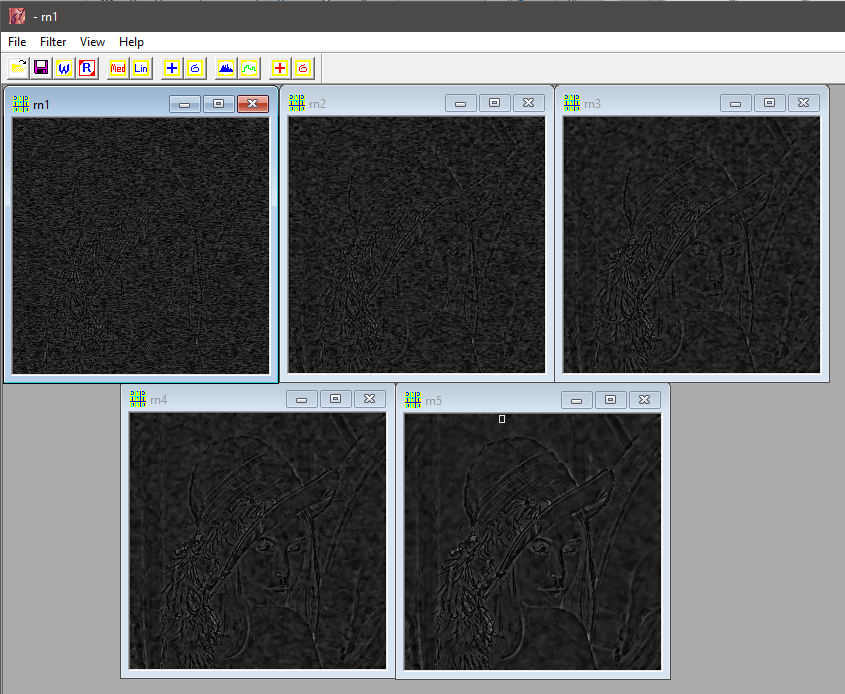Maximize the rn5 child window
Image resolution: width=845 pixels, height=694 pixels.
click(610, 400)
